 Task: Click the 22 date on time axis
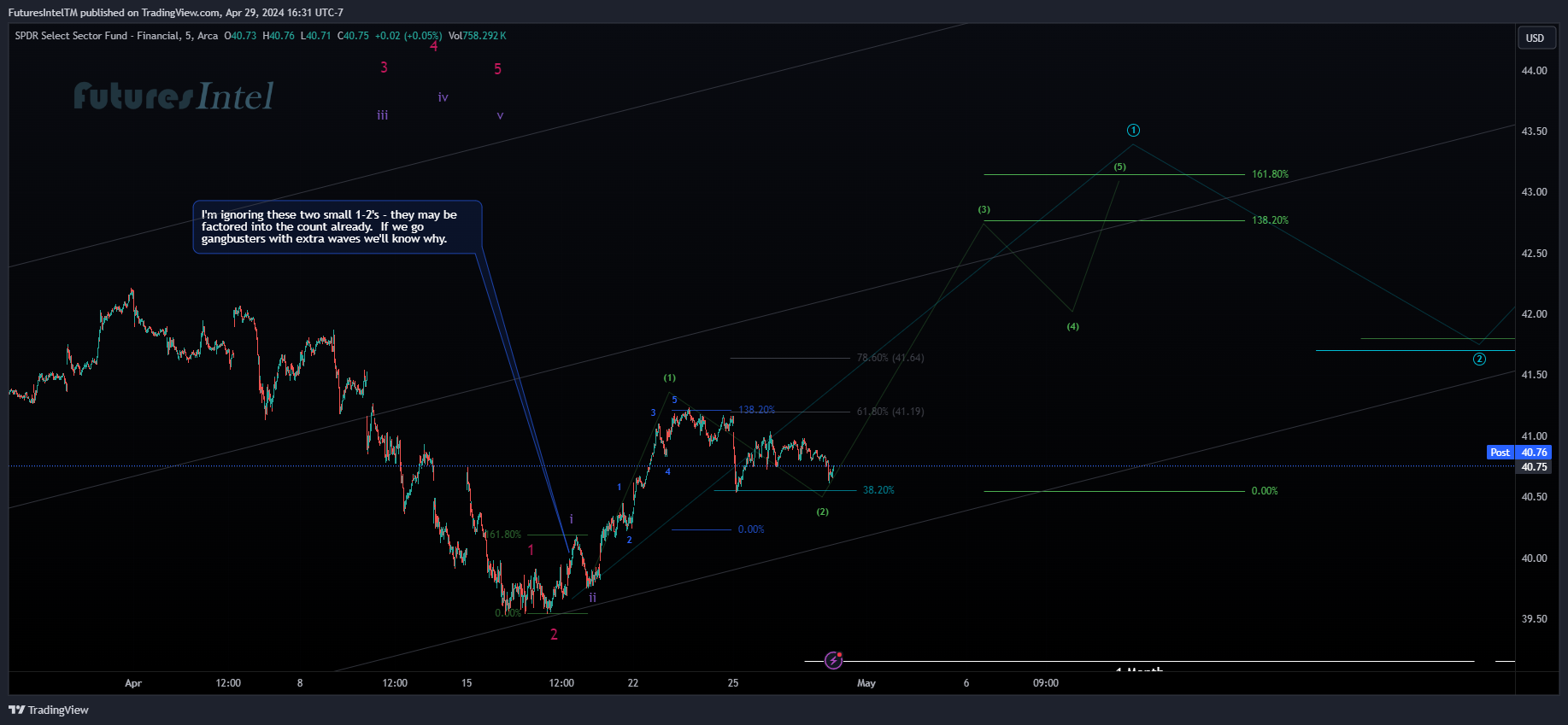pyautogui.click(x=633, y=683)
